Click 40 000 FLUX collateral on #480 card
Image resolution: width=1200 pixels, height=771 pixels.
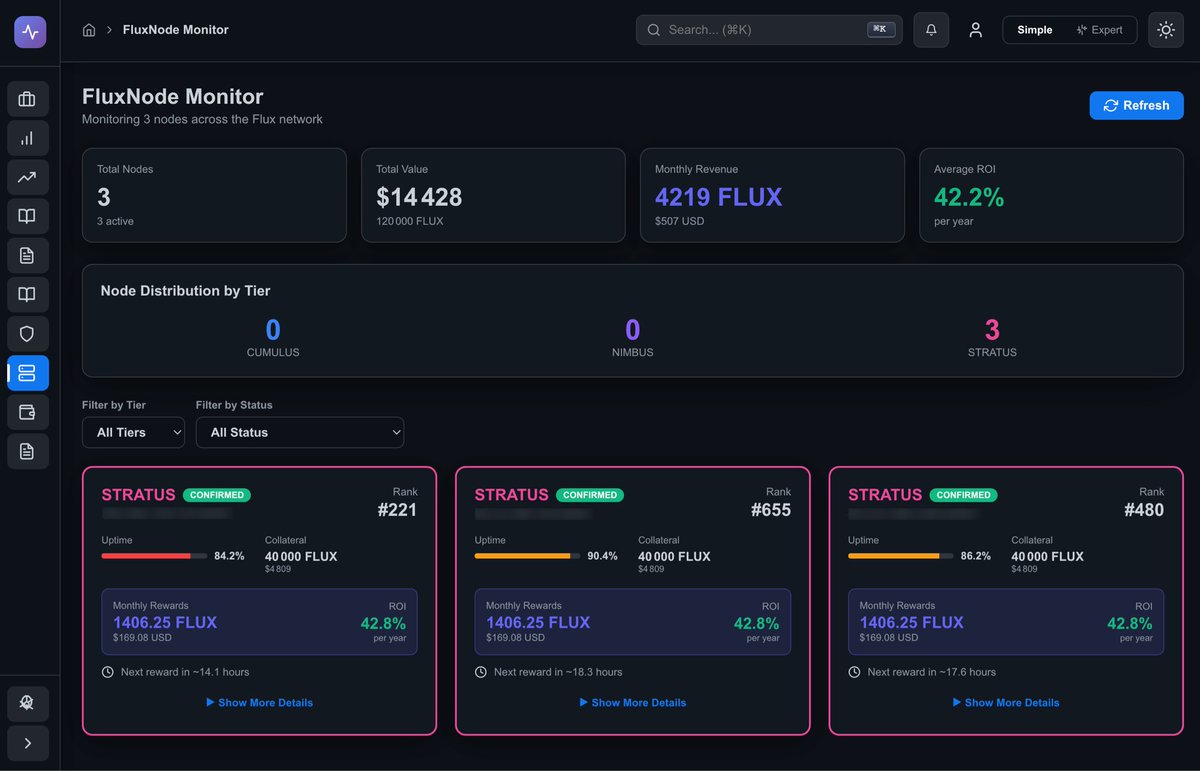tap(1047, 557)
